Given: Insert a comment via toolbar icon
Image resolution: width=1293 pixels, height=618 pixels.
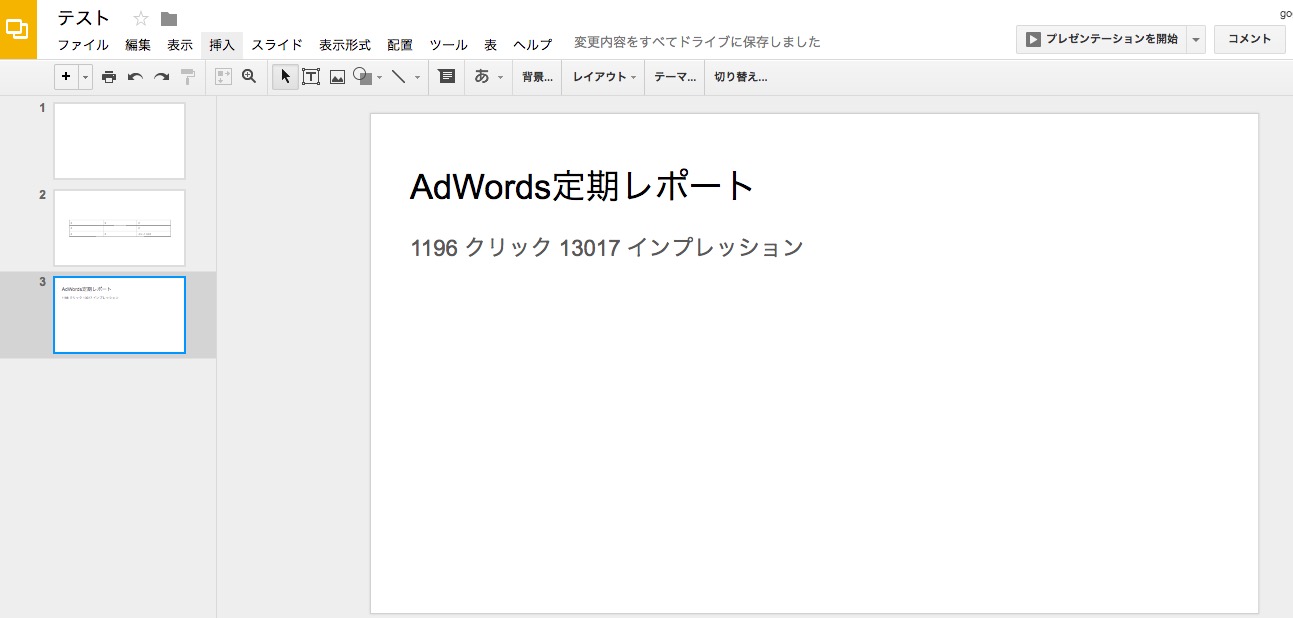Looking at the screenshot, I should pos(447,76).
